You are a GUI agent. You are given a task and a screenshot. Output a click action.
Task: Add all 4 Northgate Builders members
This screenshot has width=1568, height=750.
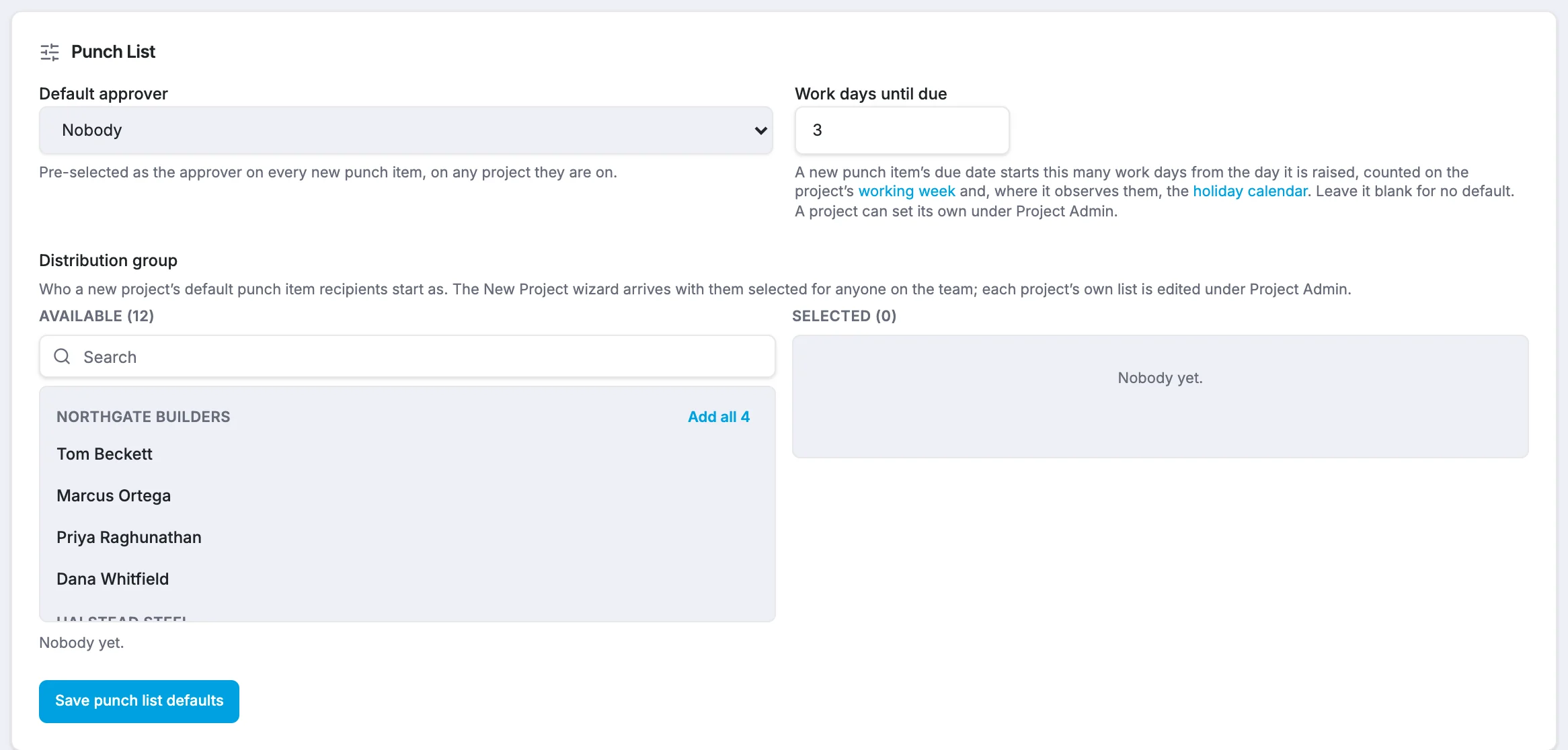pos(718,417)
